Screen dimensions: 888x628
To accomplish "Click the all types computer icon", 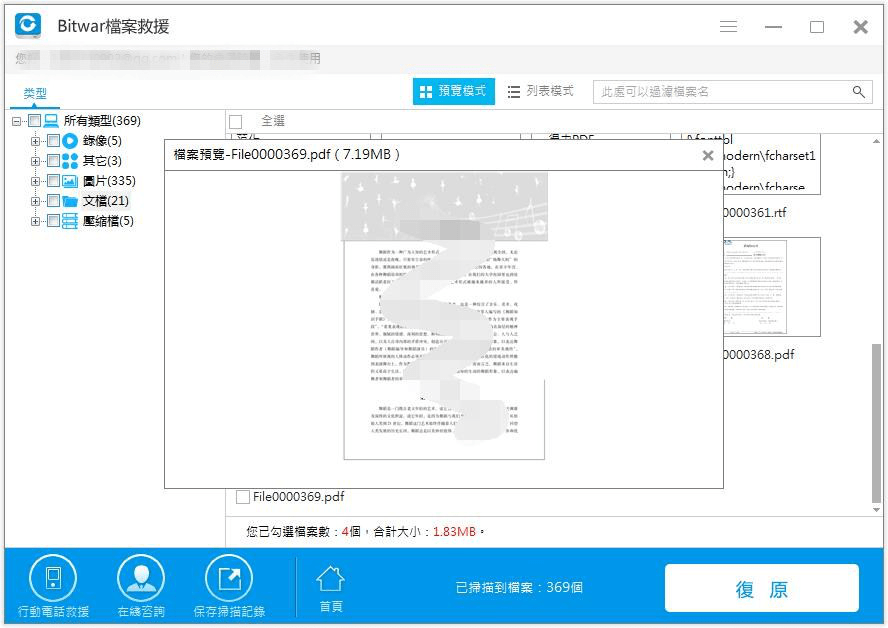I will pyautogui.click(x=52, y=121).
